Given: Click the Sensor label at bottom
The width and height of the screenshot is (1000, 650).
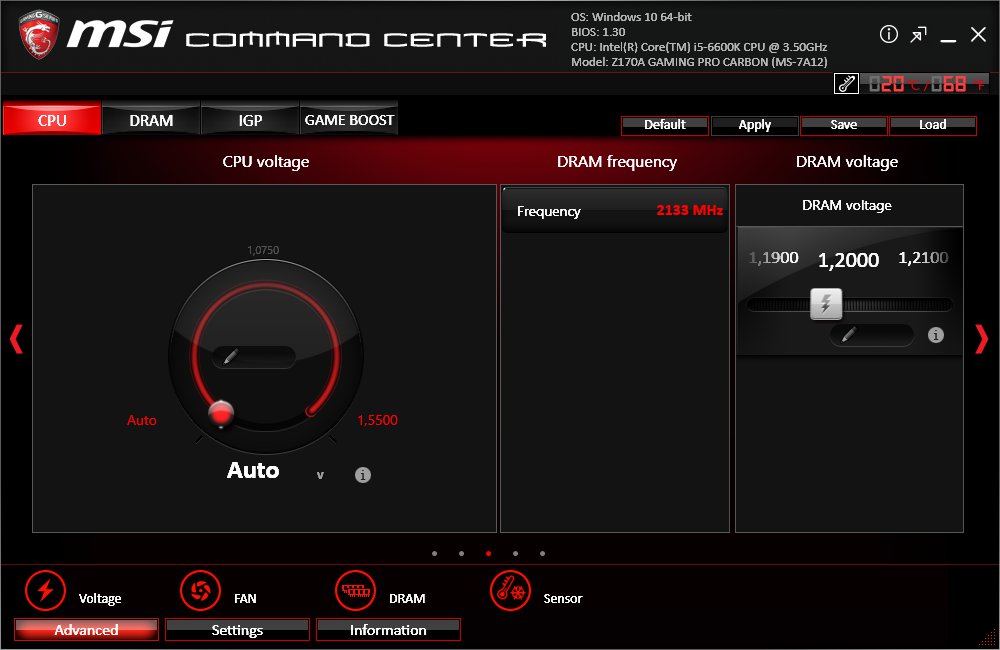Looking at the screenshot, I should (562, 598).
